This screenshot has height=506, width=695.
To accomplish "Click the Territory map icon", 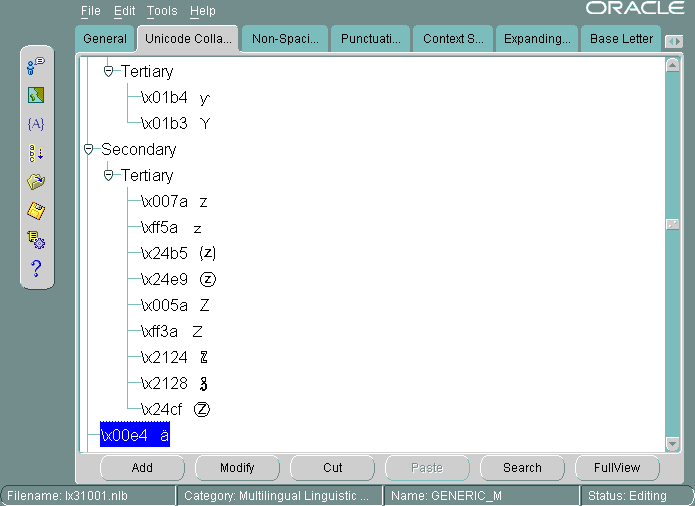I will coord(36,95).
